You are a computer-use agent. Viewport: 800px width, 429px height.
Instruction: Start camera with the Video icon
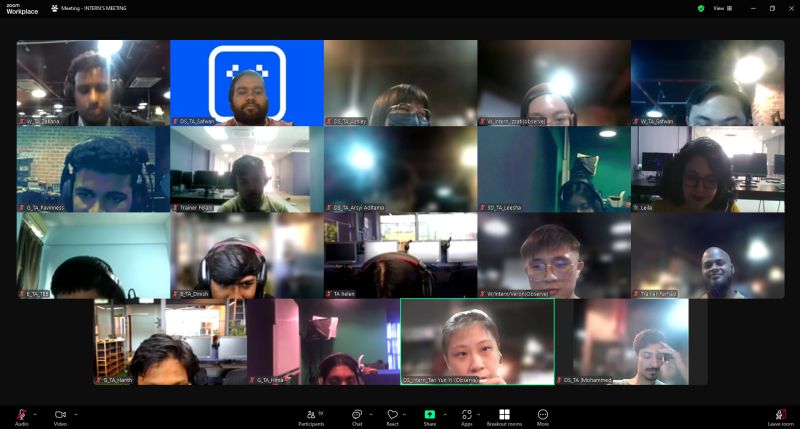60,415
